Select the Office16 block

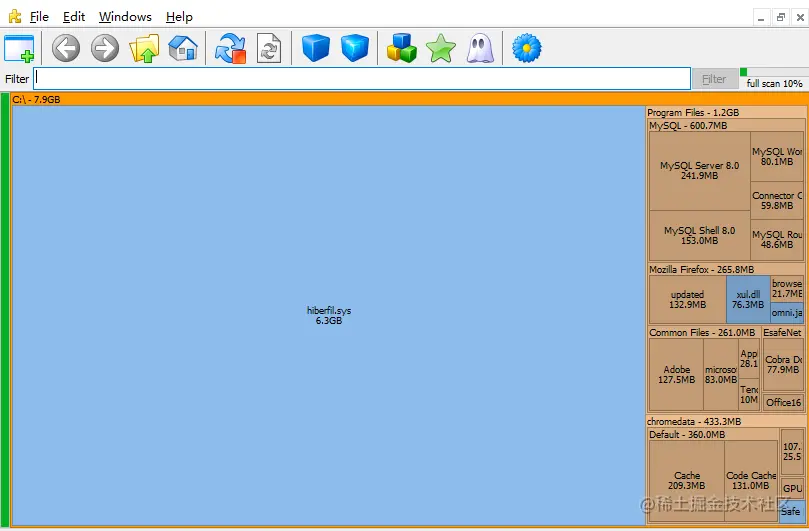pyautogui.click(x=783, y=403)
